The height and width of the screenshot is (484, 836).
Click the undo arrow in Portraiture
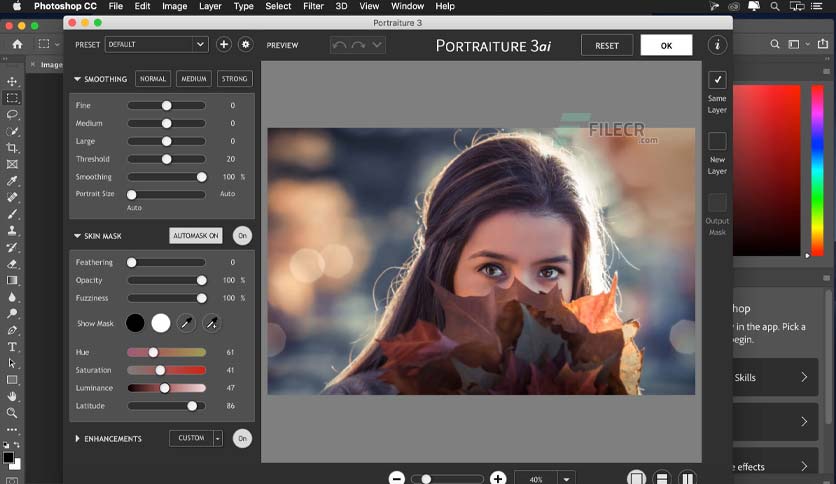coord(339,45)
